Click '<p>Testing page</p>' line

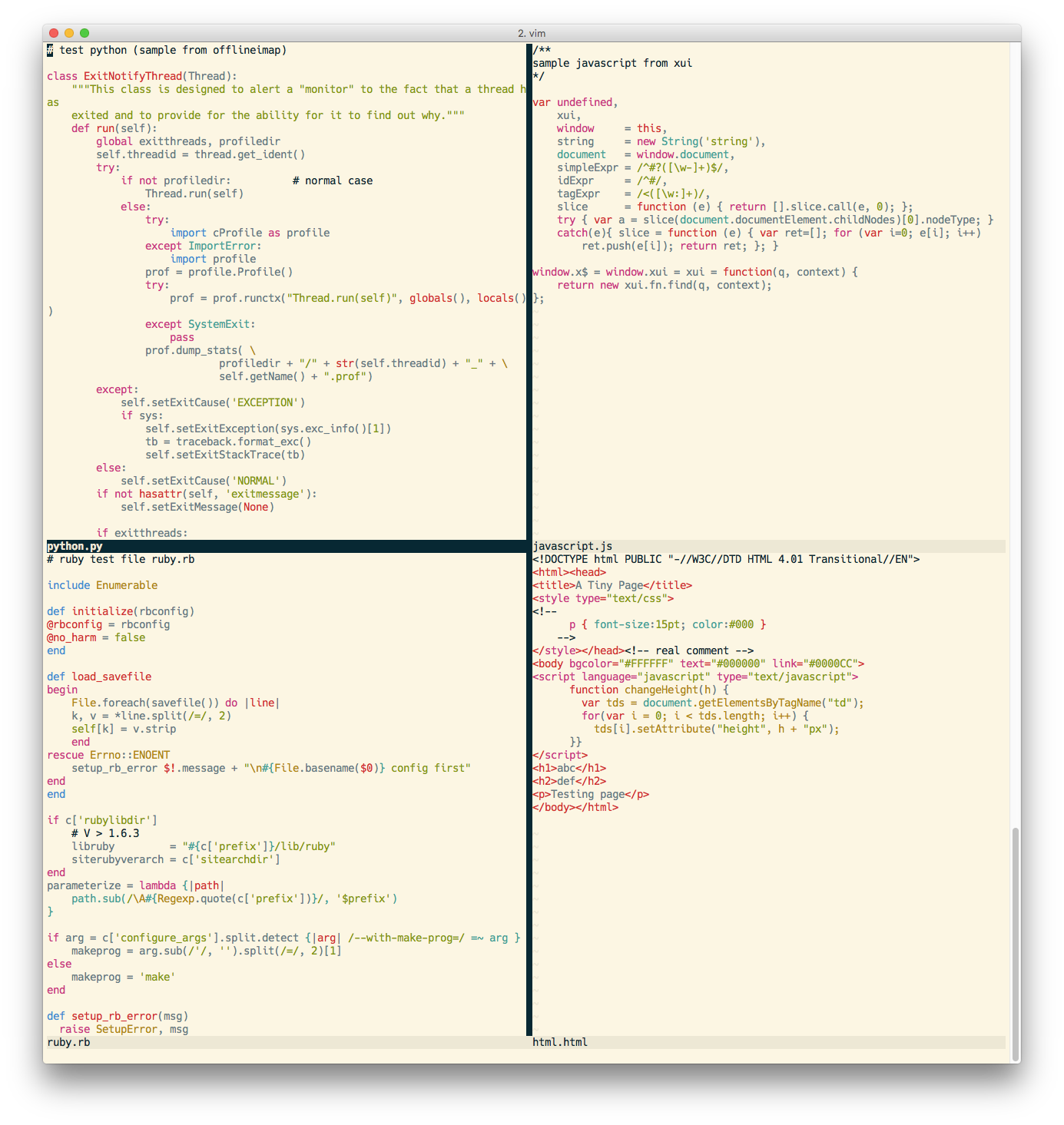click(591, 794)
